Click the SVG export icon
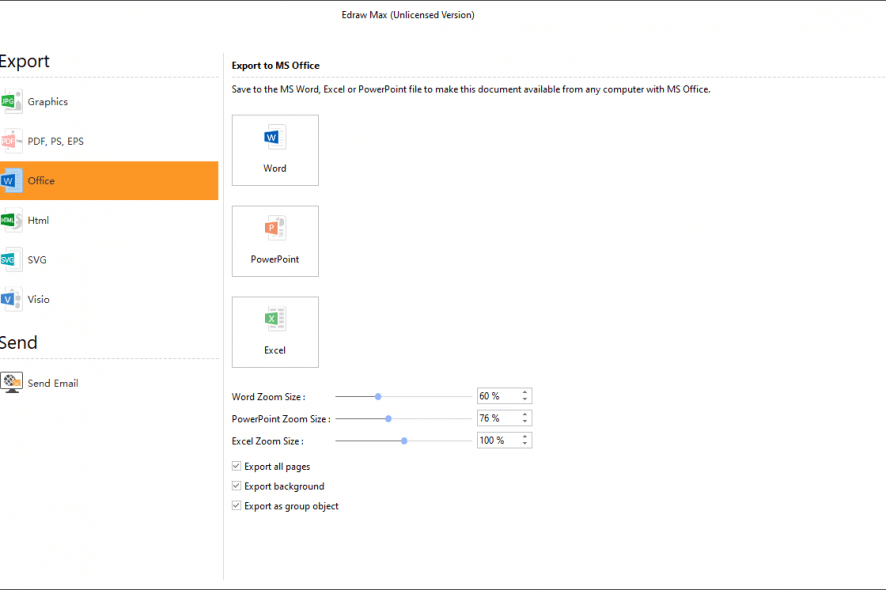886x590 pixels. point(11,260)
